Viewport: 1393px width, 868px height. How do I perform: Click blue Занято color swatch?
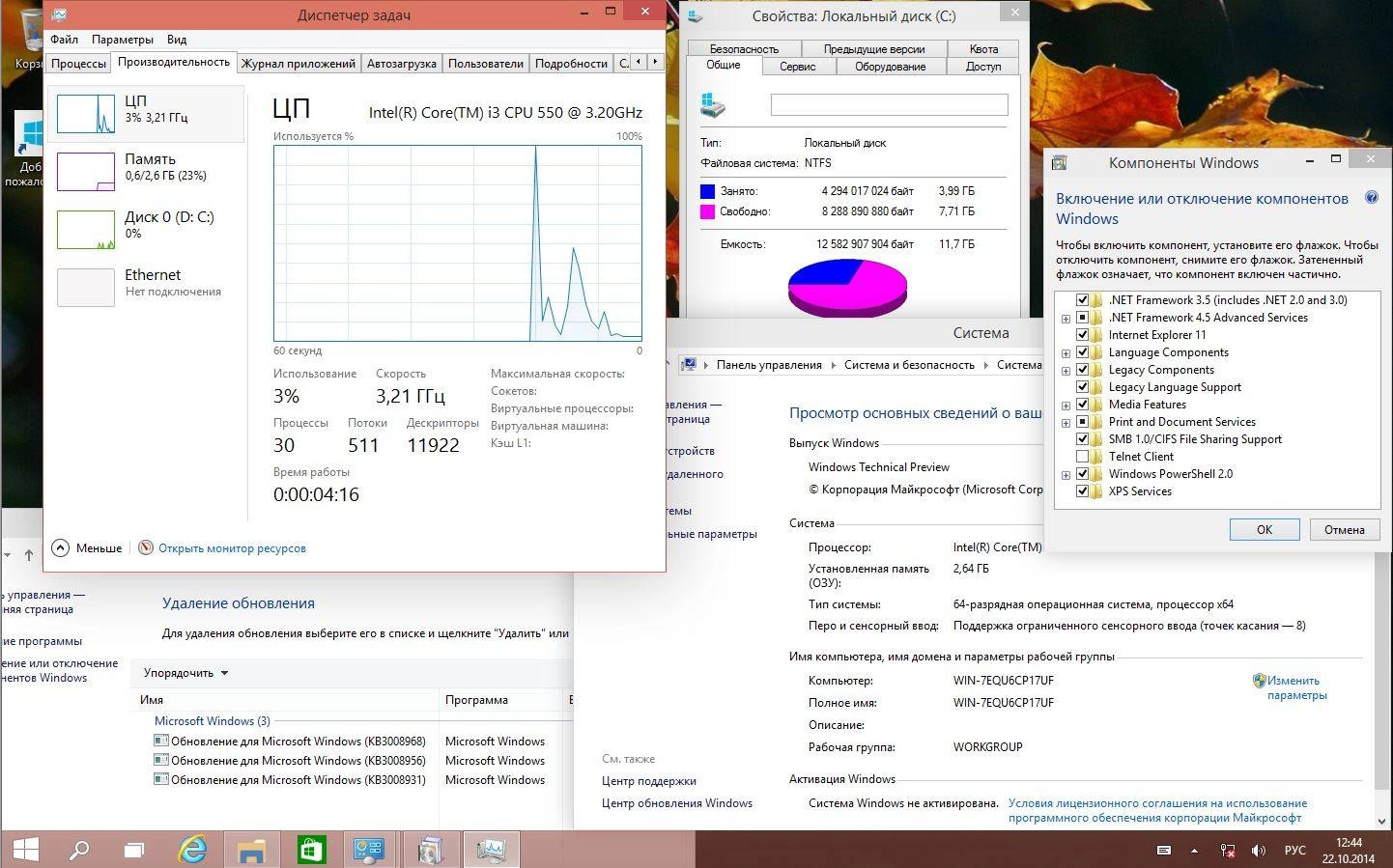coord(708,191)
